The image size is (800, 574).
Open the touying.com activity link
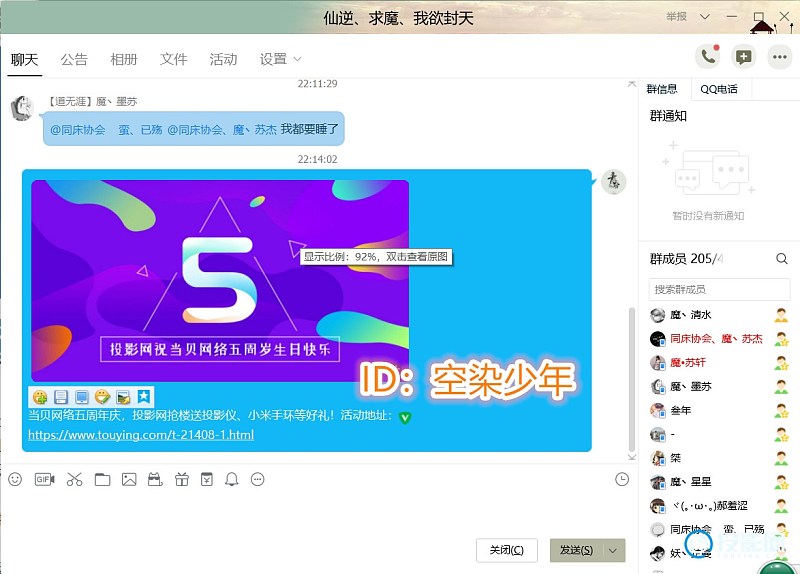click(141, 435)
